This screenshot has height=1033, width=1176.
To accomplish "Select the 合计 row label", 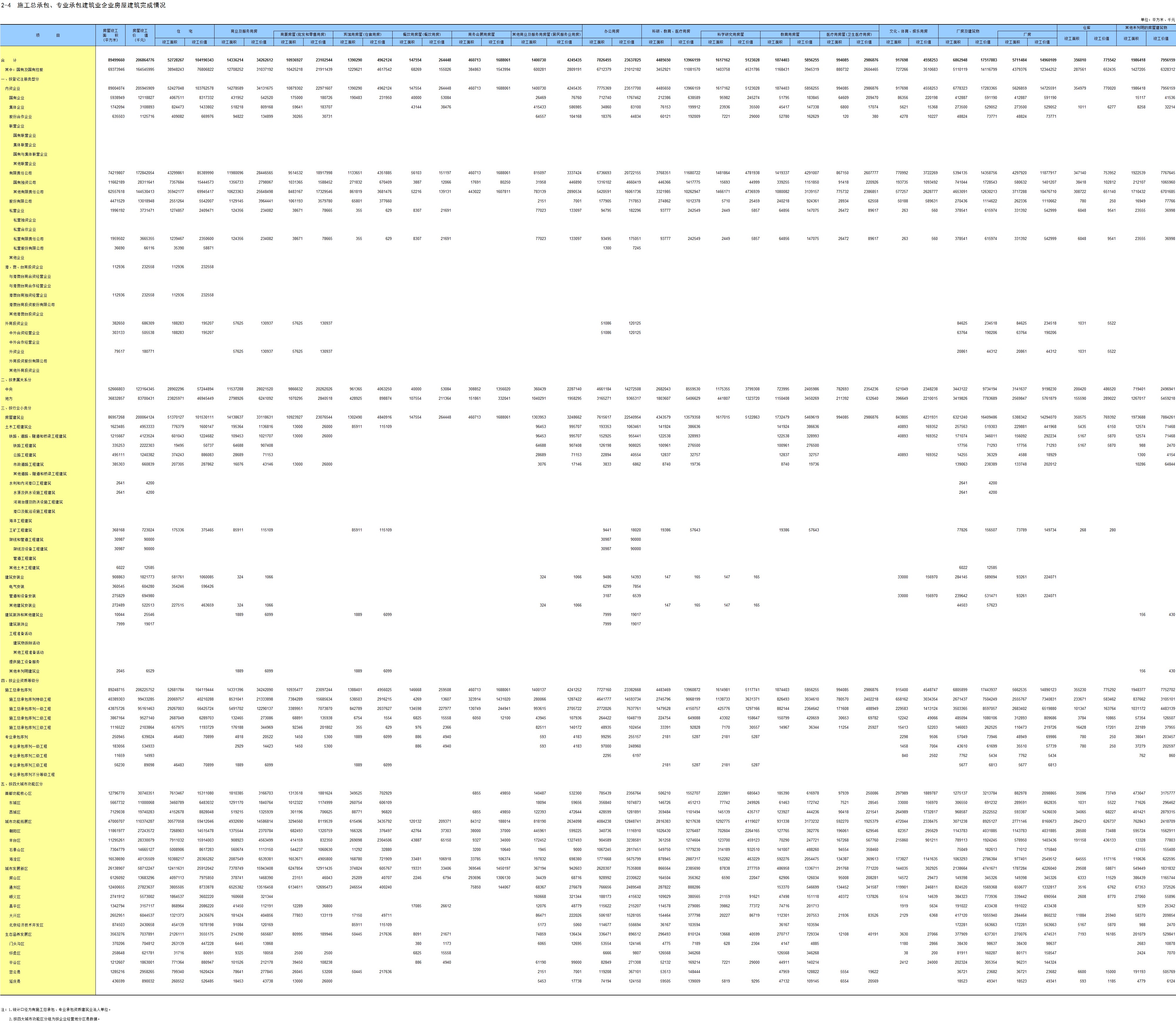I will coord(9,61).
